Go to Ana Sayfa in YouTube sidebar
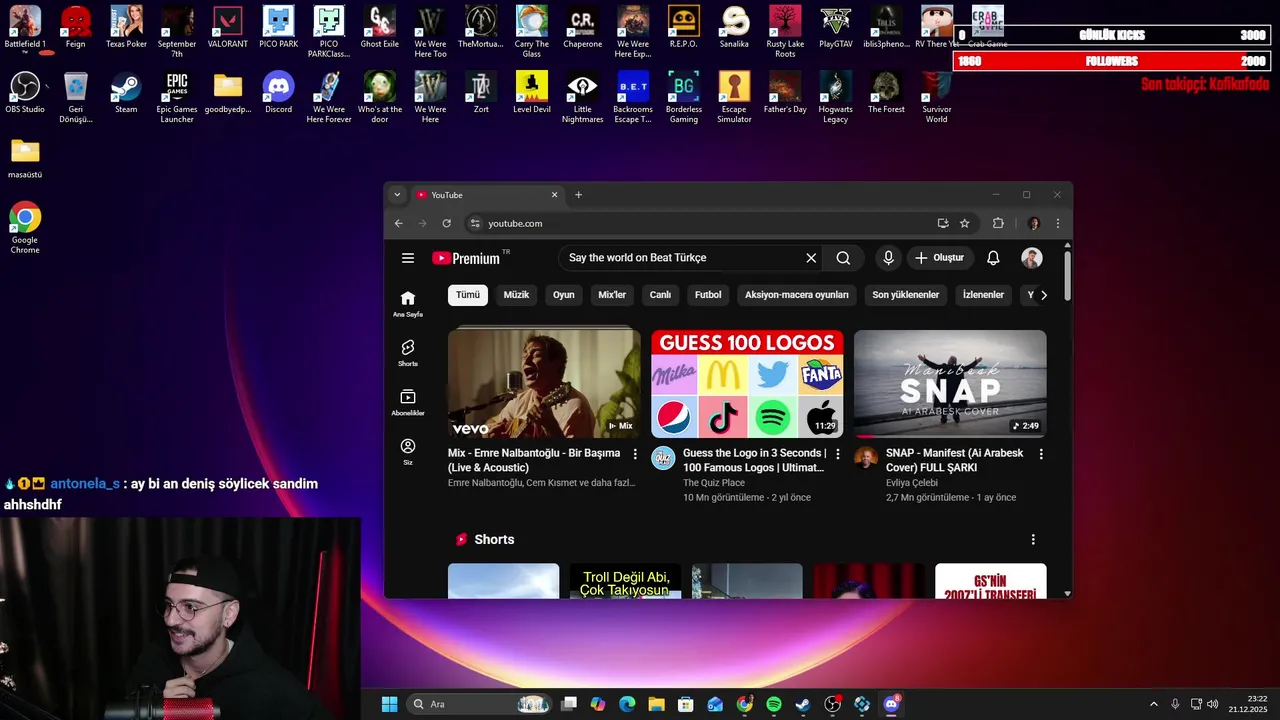 click(x=408, y=304)
